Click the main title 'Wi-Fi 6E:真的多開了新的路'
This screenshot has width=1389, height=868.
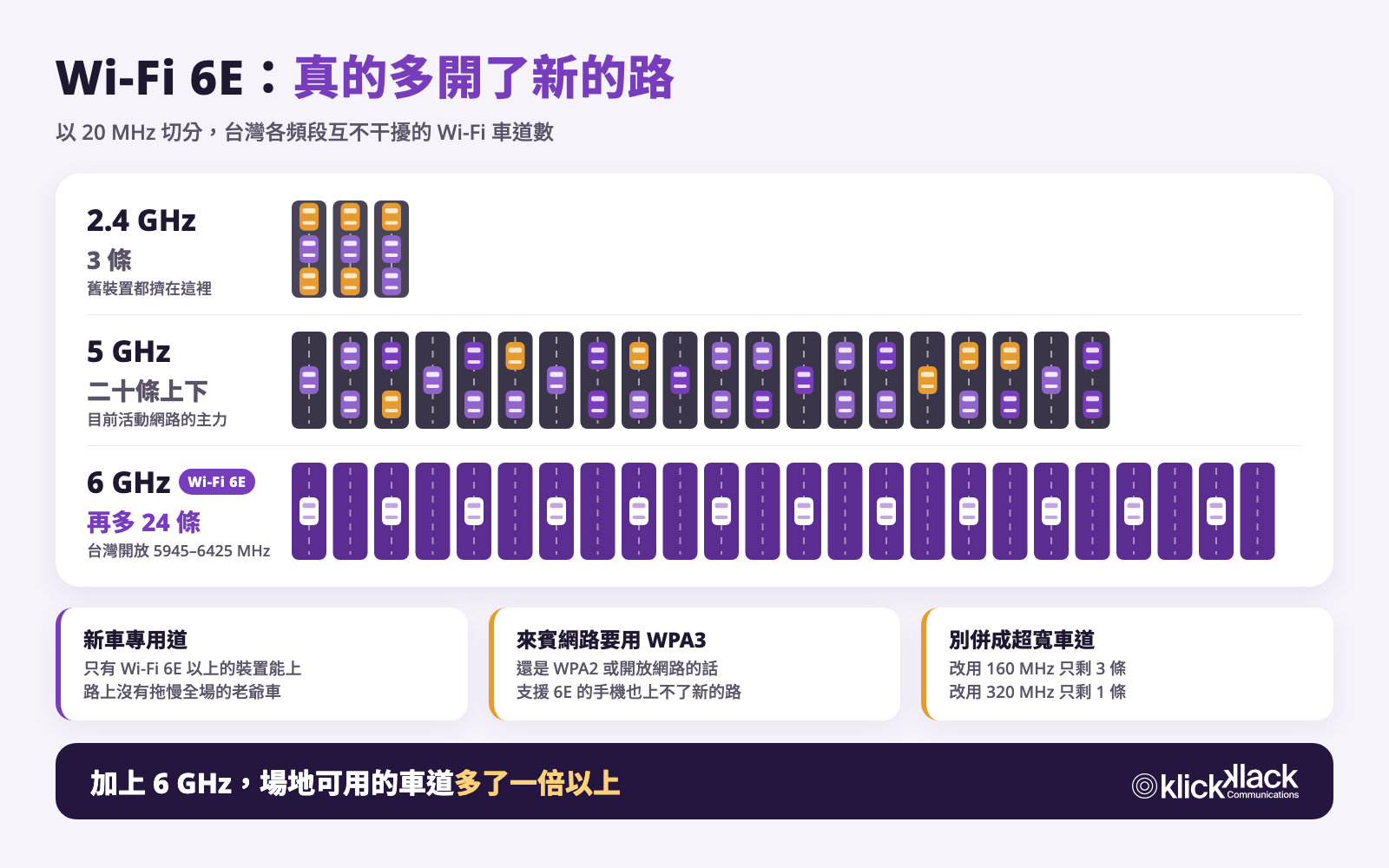365,77
